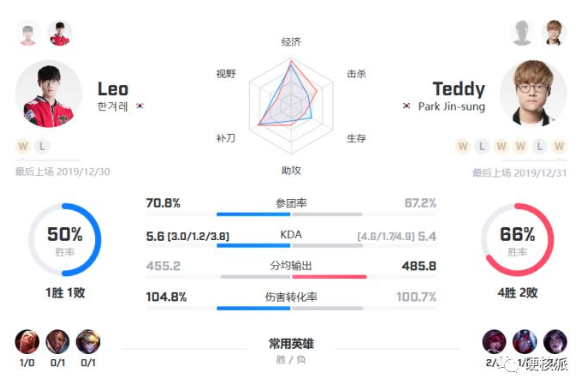Click Leo's second champion icon with 0/1 record
This screenshot has height=381, width=588.
point(57,342)
